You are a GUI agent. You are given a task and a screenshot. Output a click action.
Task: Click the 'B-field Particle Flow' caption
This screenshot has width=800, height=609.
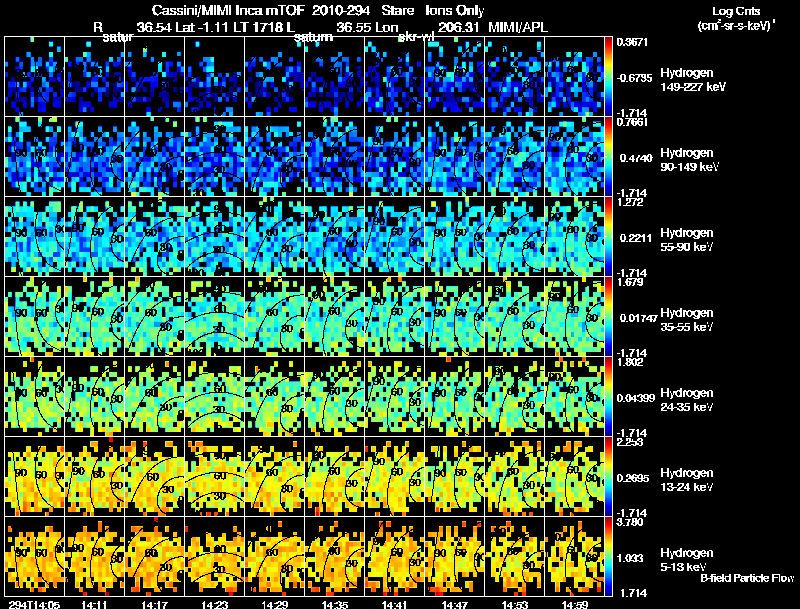[747, 578]
